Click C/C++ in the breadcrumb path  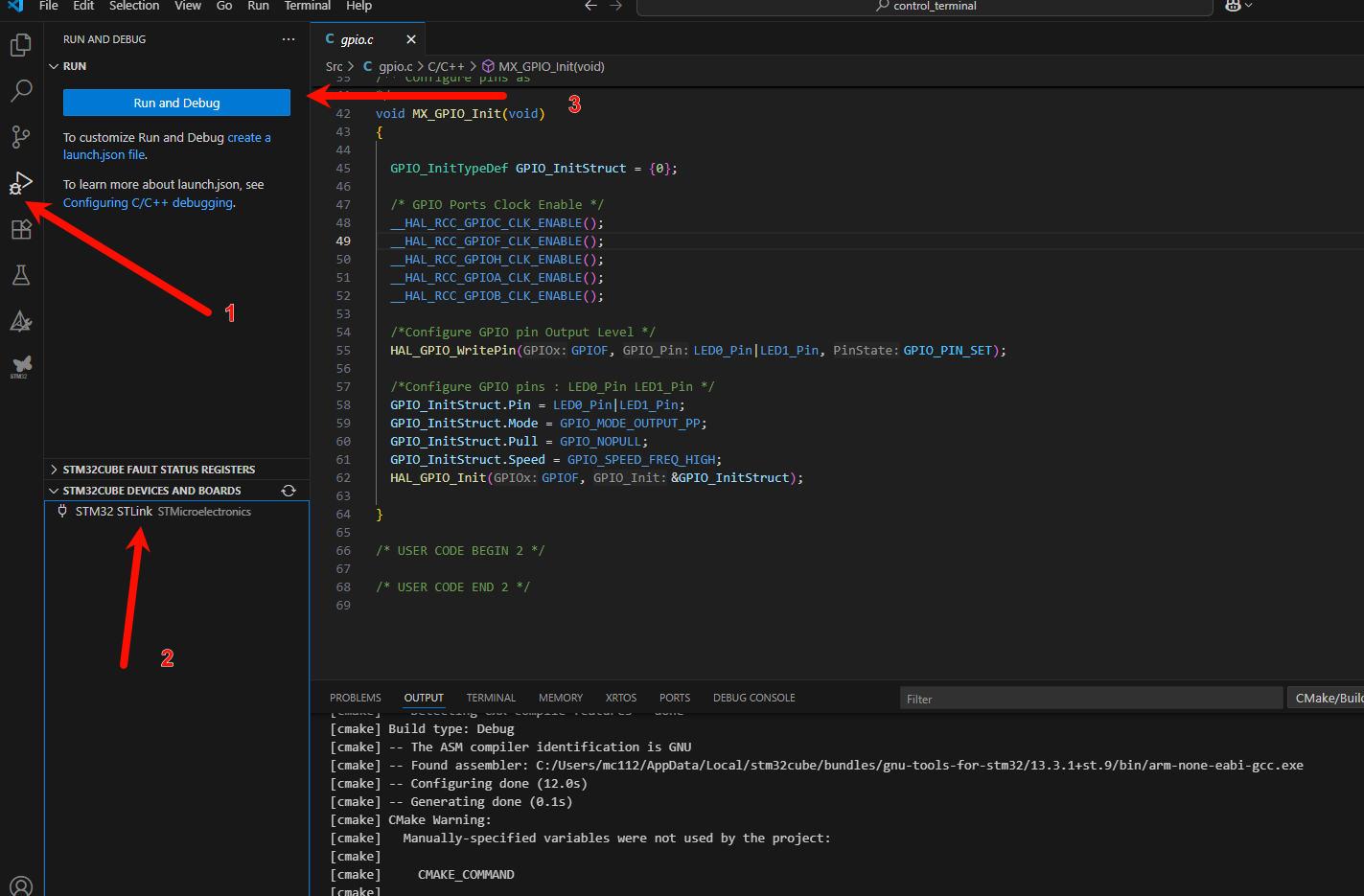pos(446,66)
